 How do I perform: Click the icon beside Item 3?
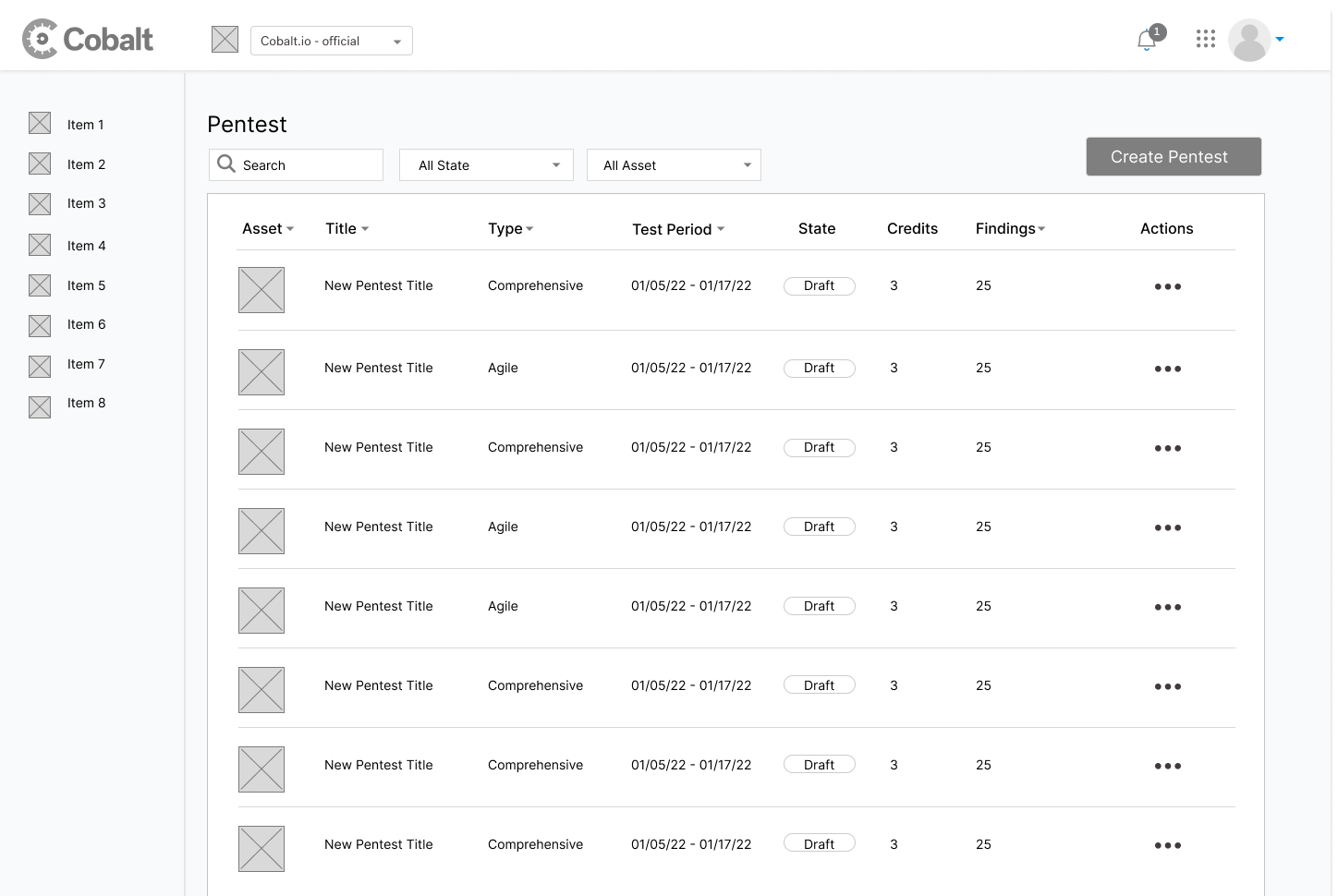tap(40, 203)
